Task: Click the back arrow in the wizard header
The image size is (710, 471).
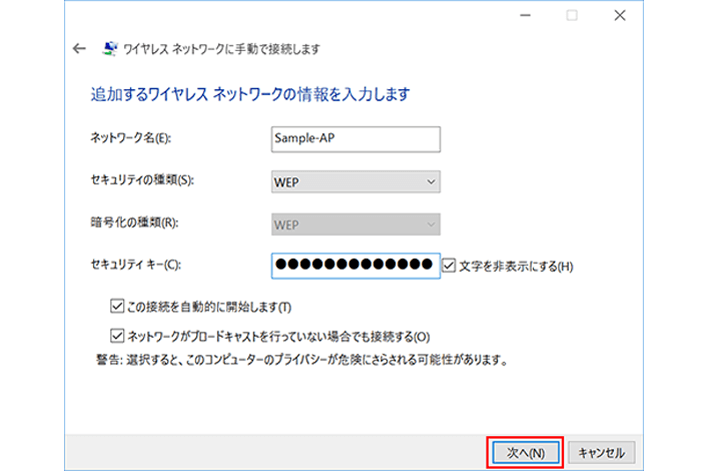Action: tap(80, 49)
